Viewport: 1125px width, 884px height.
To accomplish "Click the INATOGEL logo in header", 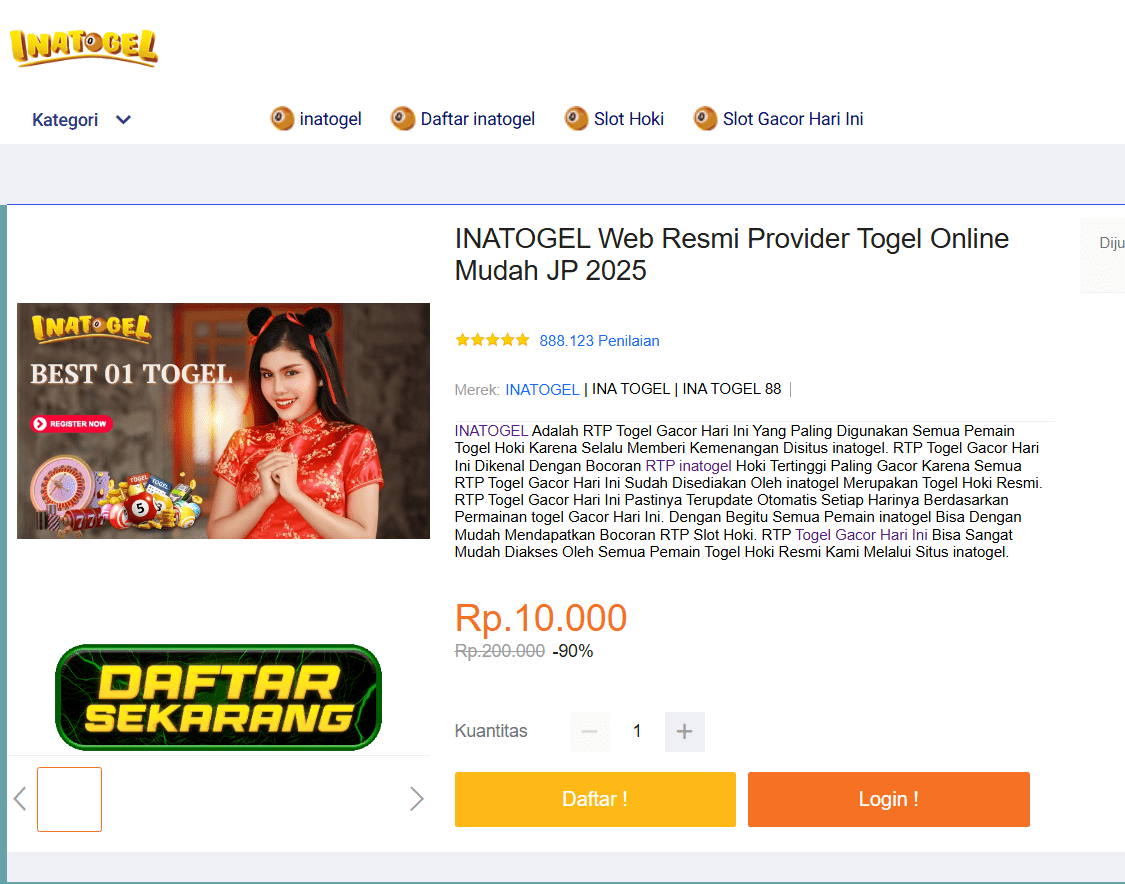I will [84, 48].
